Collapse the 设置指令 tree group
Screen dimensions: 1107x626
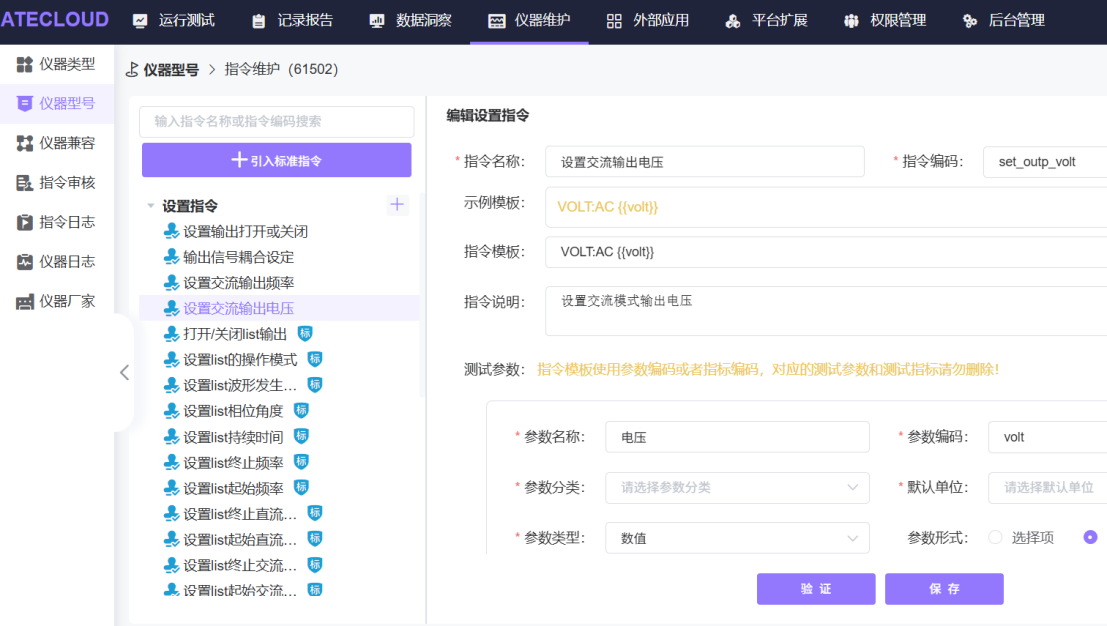150,205
